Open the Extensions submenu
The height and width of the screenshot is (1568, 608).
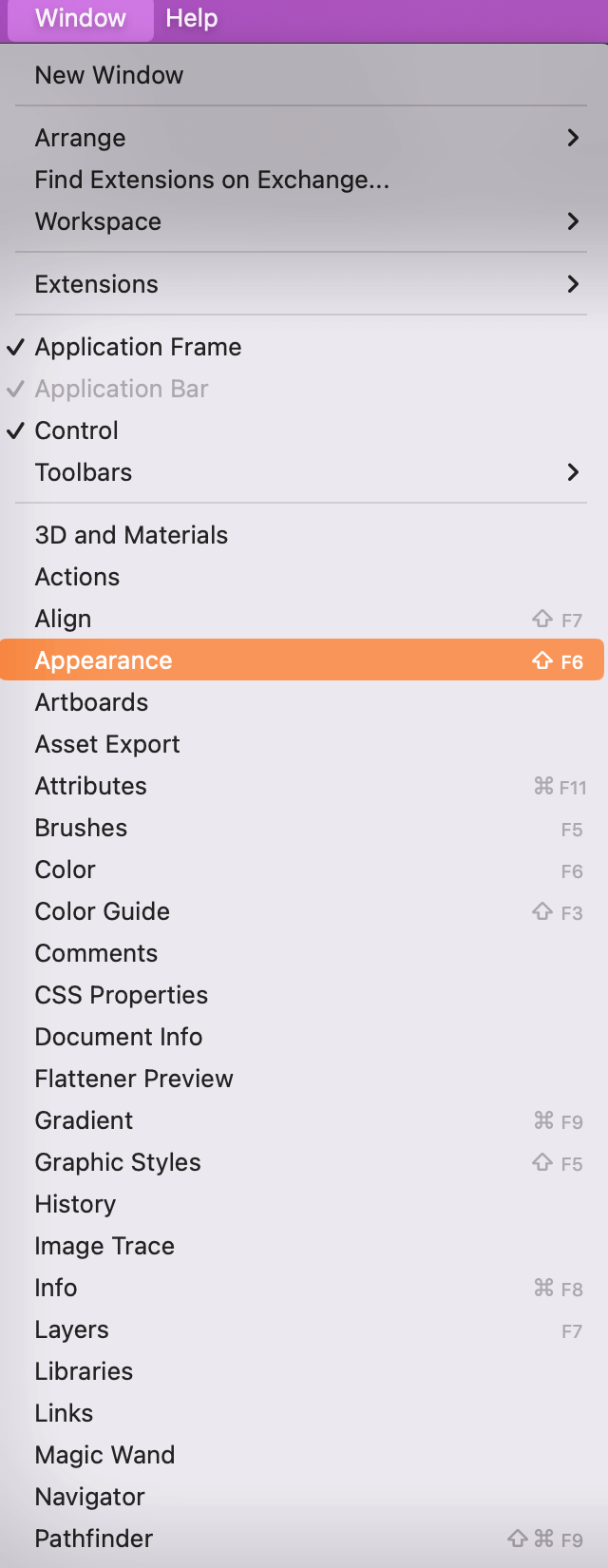point(96,284)
